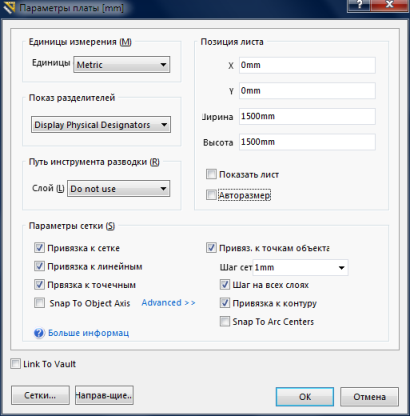Enable the Показать лист checkbox

(x=211, y=174)
